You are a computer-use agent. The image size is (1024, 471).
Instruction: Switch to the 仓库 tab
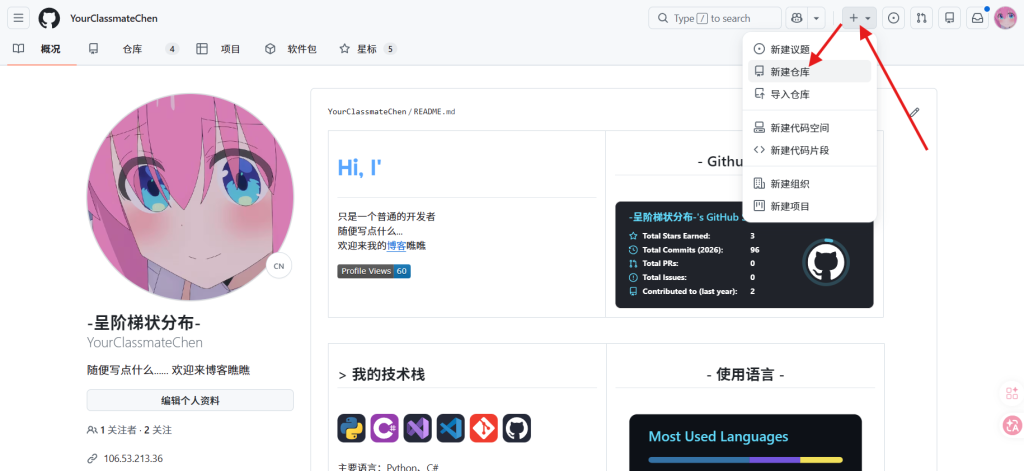click(134, 49)
